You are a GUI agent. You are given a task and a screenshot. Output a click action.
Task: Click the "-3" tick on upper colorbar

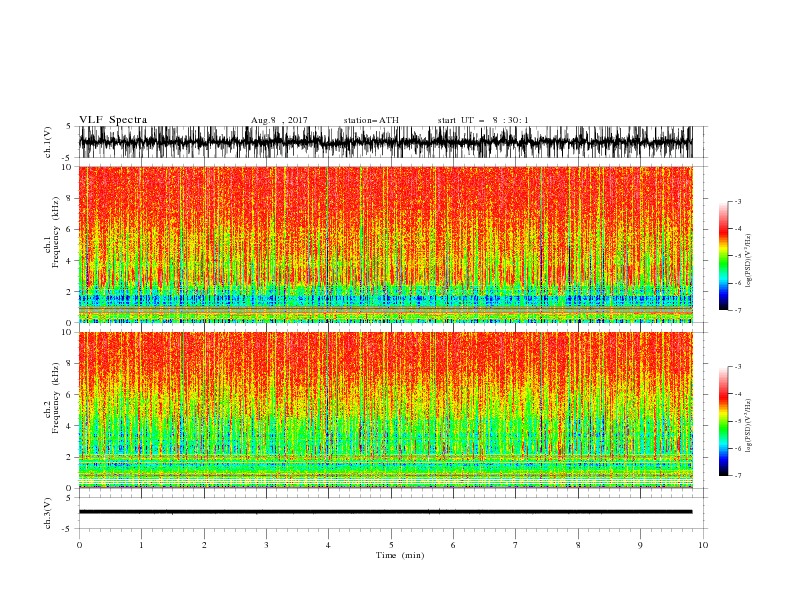(737, 201)
